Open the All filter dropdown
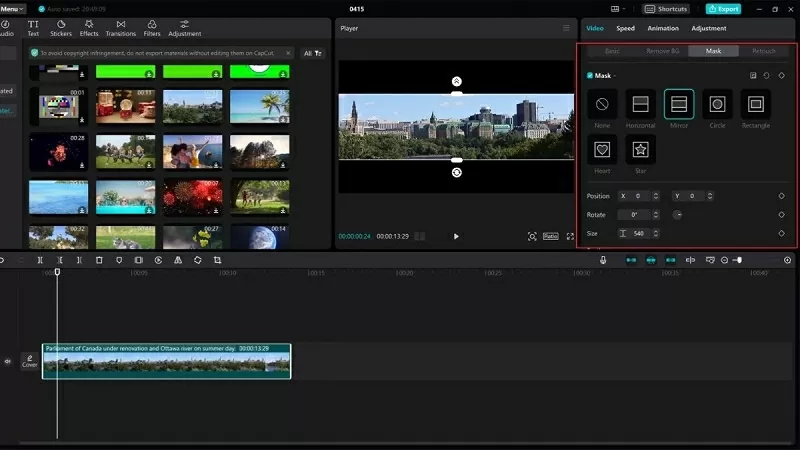This screenshot has width=800, height=450. pyautogui.click(x=312, y=53)
